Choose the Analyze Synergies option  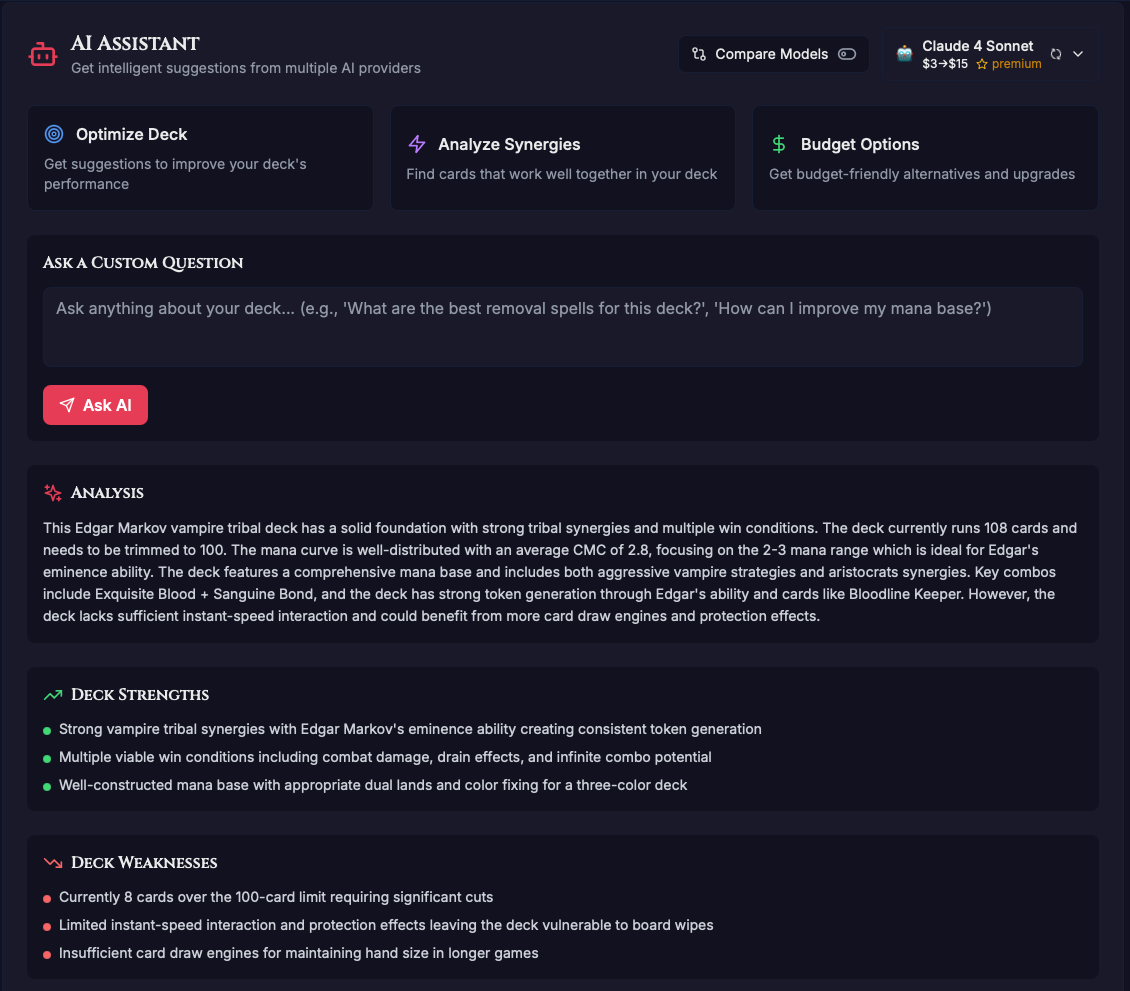pyautogui.click(x=562, y=158)
